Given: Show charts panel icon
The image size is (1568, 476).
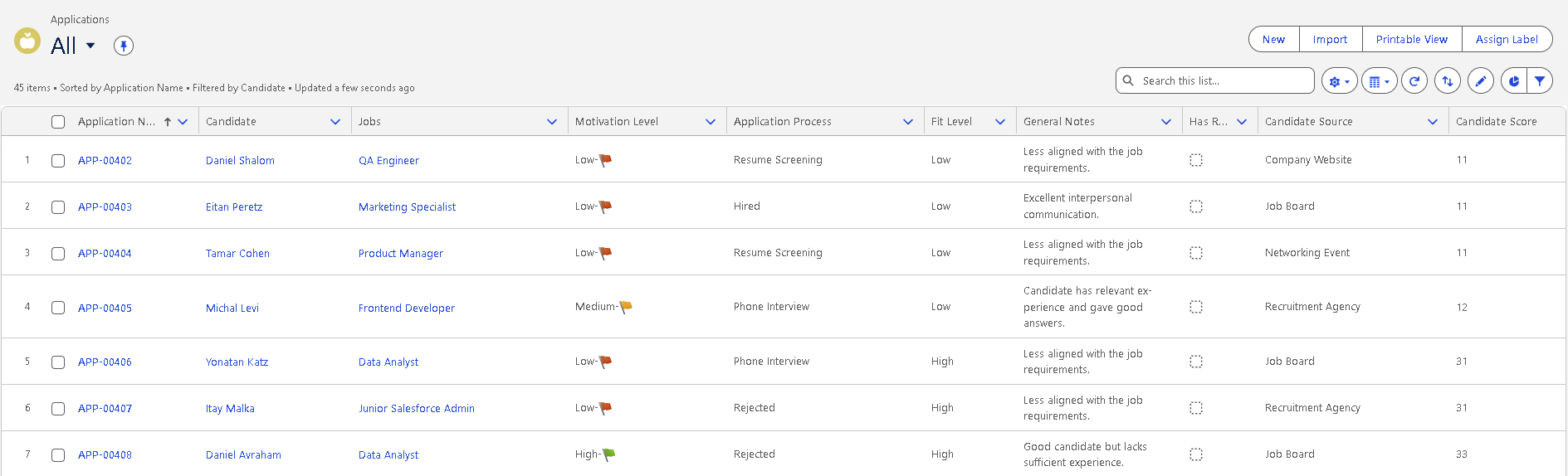Looking at the screenshot, I should click(1514, 81).
